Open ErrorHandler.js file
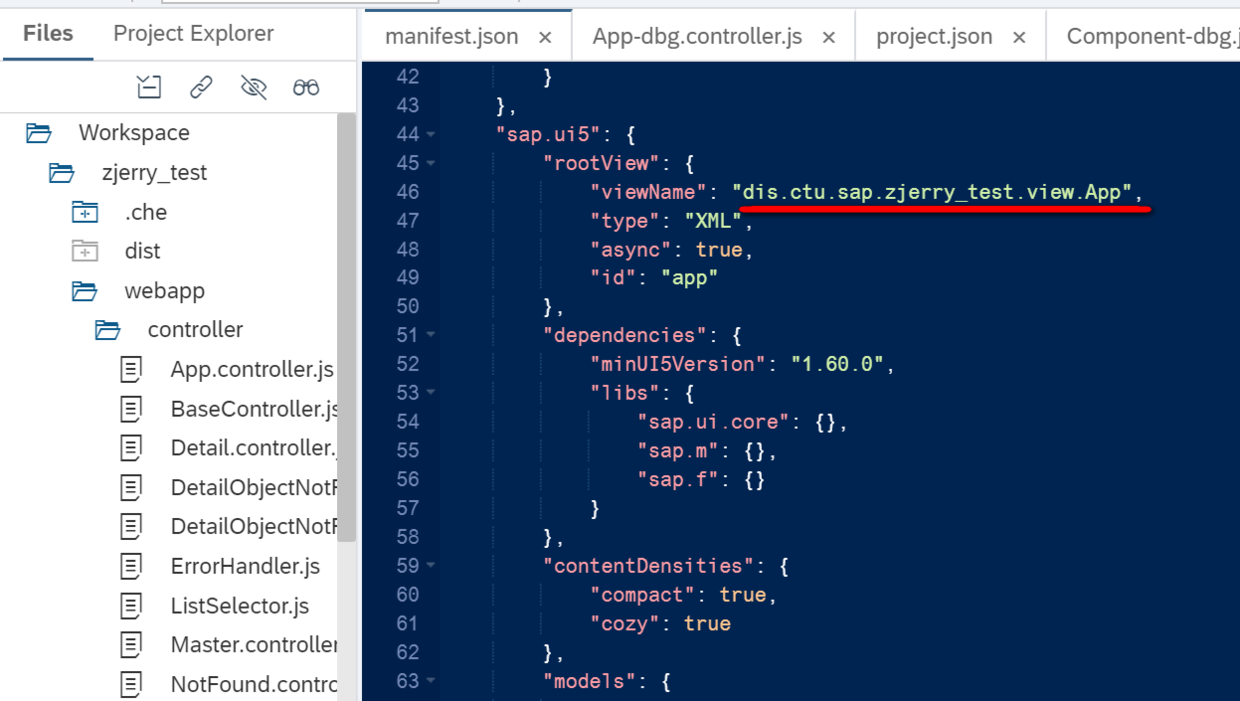1240x701 pixels. click(x=245, y=567)
